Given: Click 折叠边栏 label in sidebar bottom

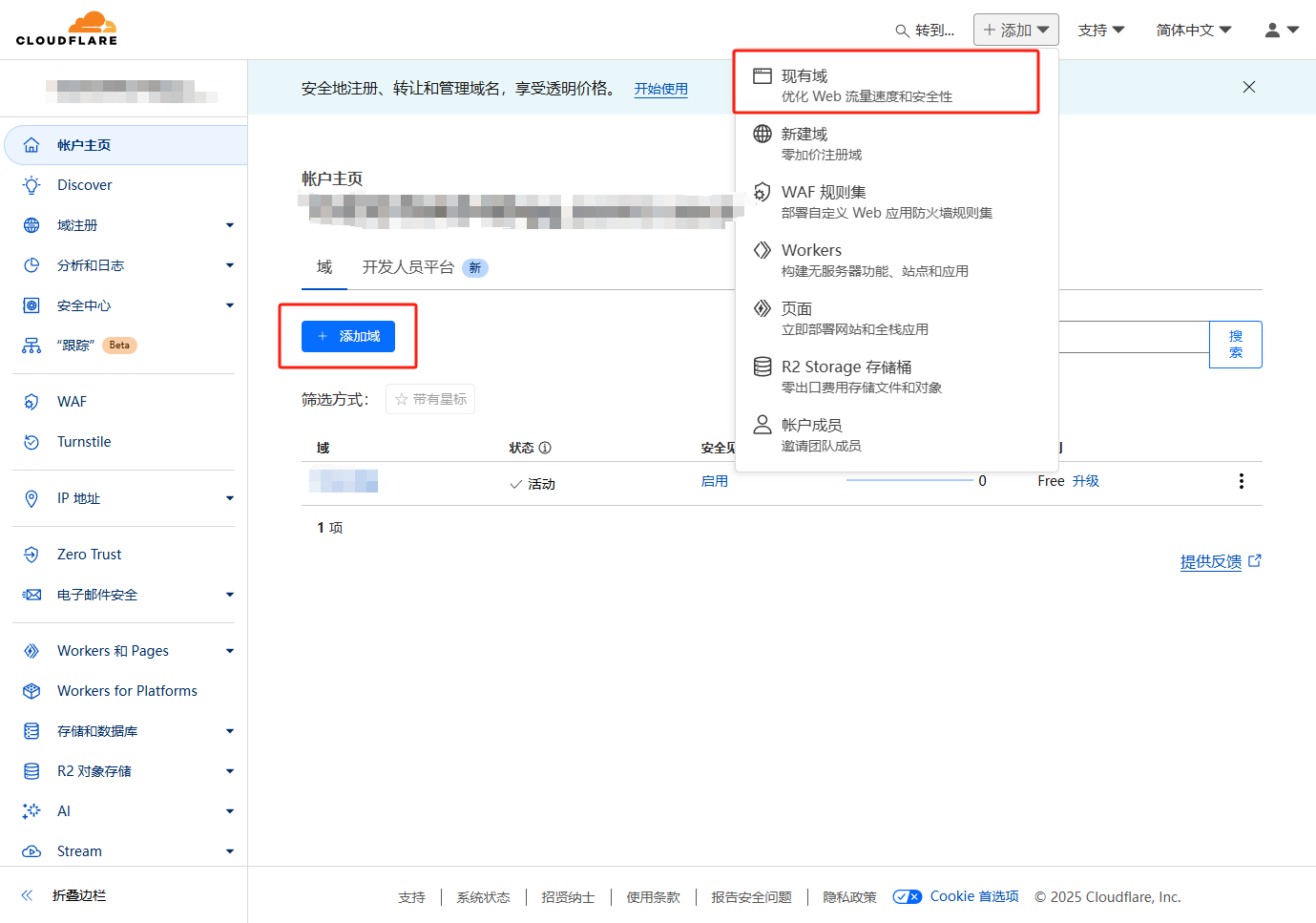Looking at the screenshot, I should (x=79, y=895).
